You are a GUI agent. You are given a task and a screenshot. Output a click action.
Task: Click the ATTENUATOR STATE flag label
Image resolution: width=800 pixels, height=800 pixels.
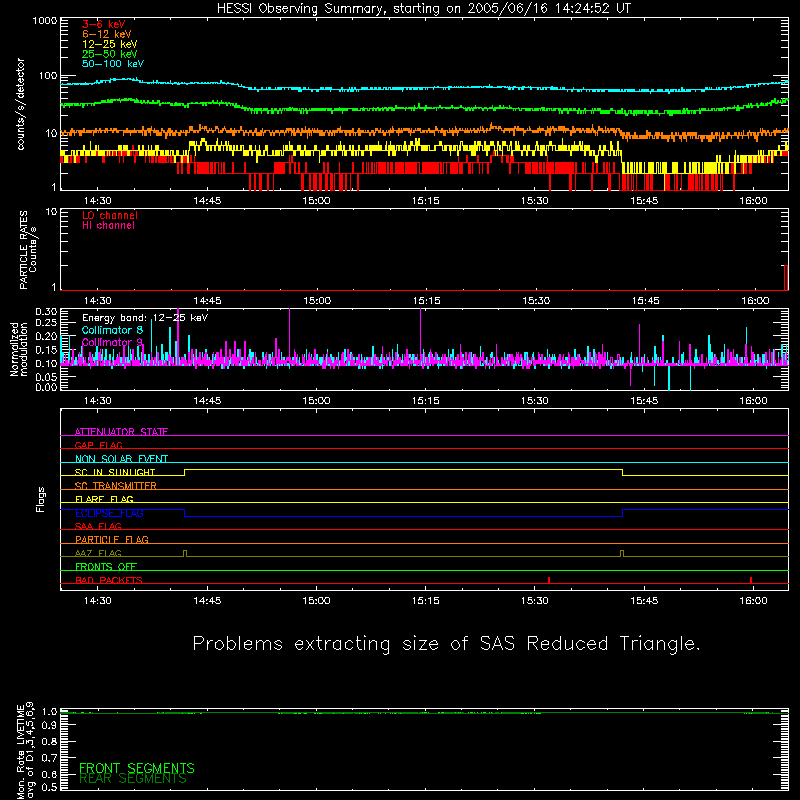click(121, 432)
